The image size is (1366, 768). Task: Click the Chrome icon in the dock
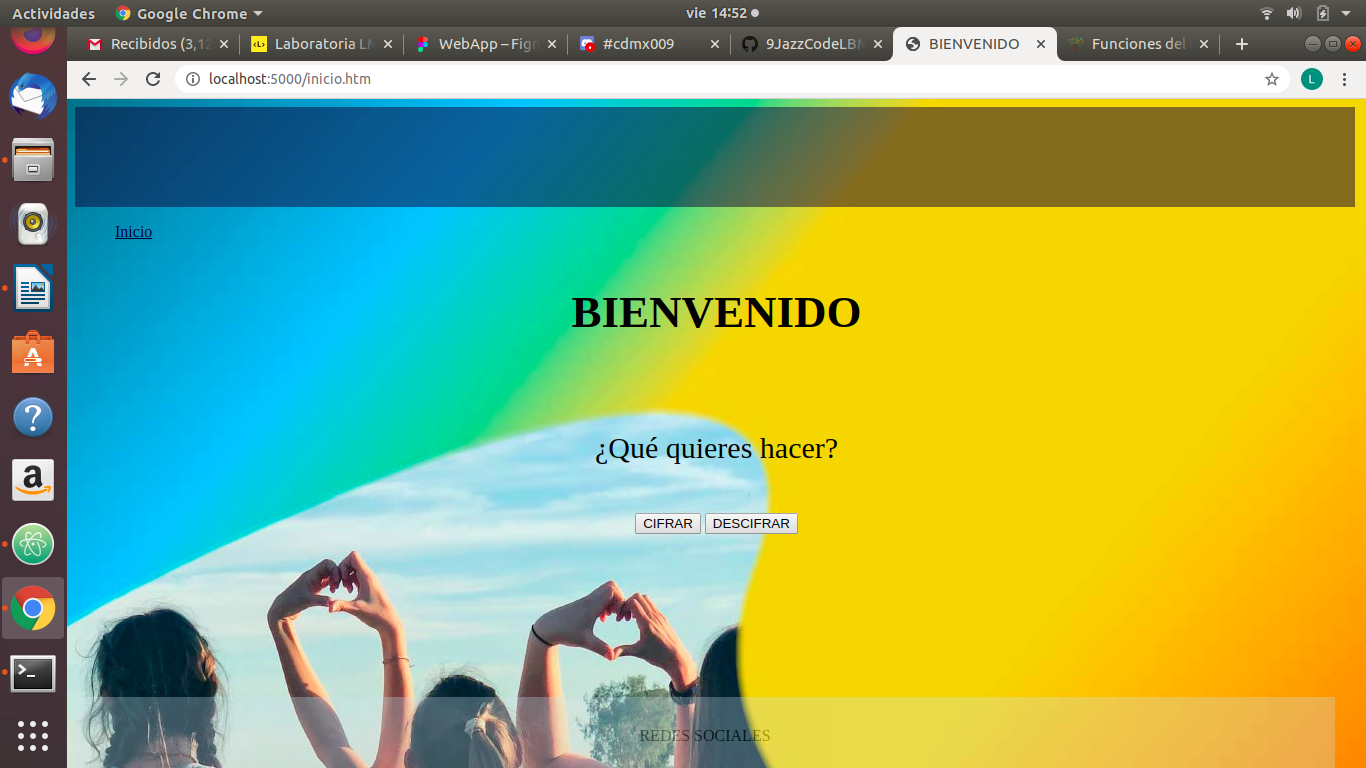click(33, 608)
